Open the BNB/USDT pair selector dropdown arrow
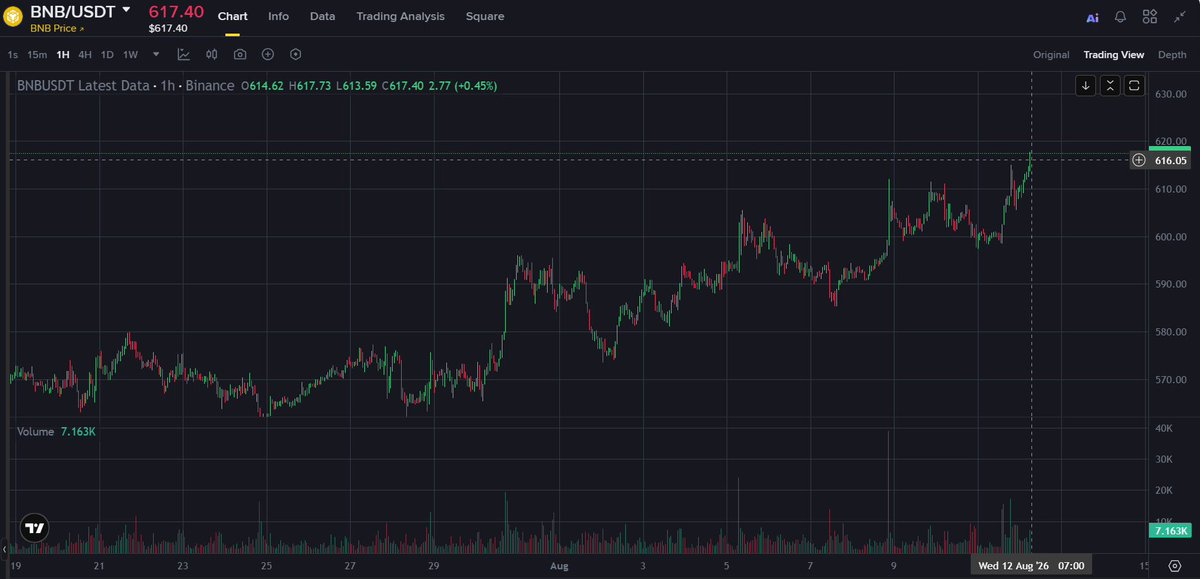1200x579 pixels. pyautogui.click(x=126, y=9)
